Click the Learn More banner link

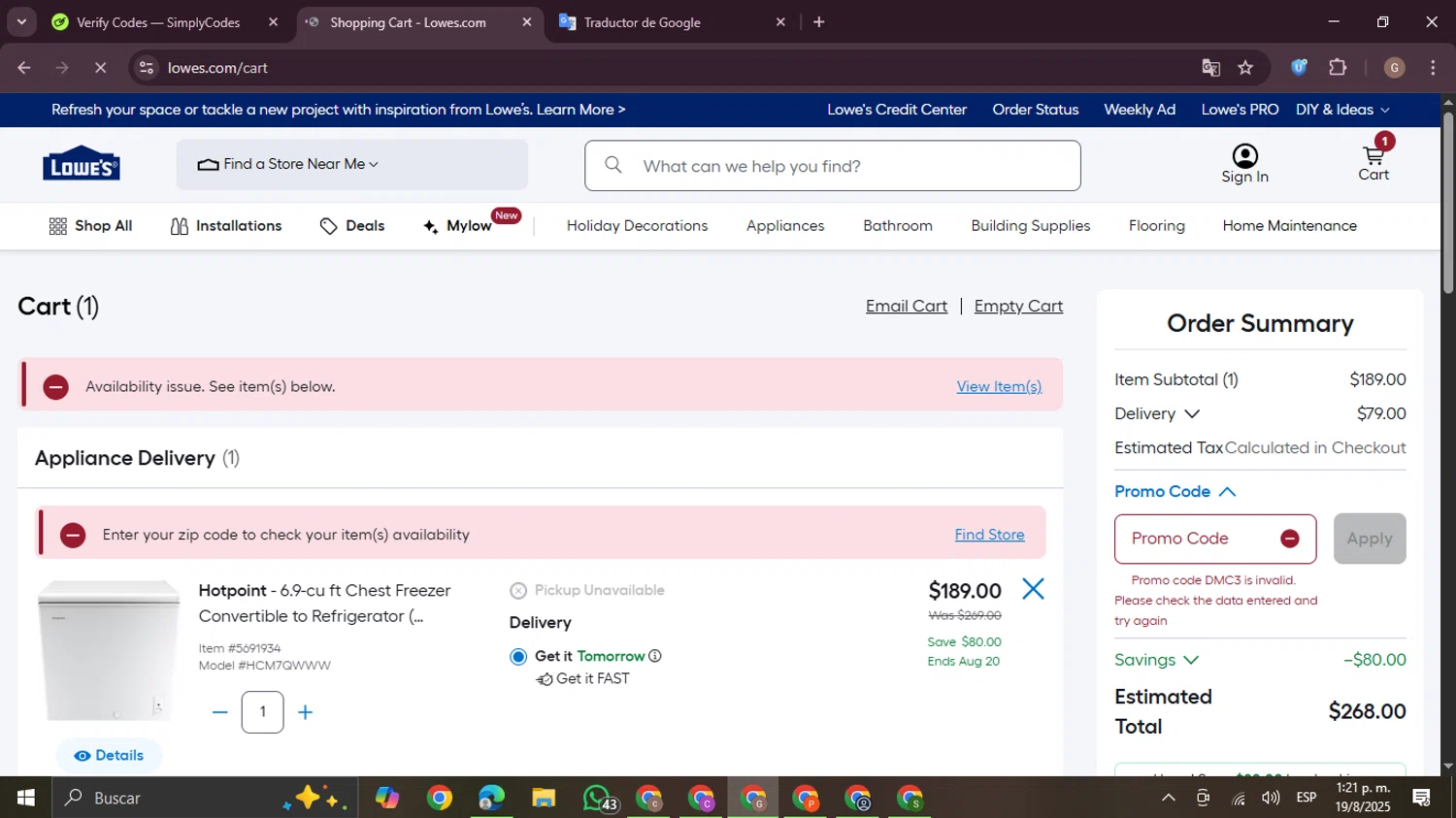580,110
